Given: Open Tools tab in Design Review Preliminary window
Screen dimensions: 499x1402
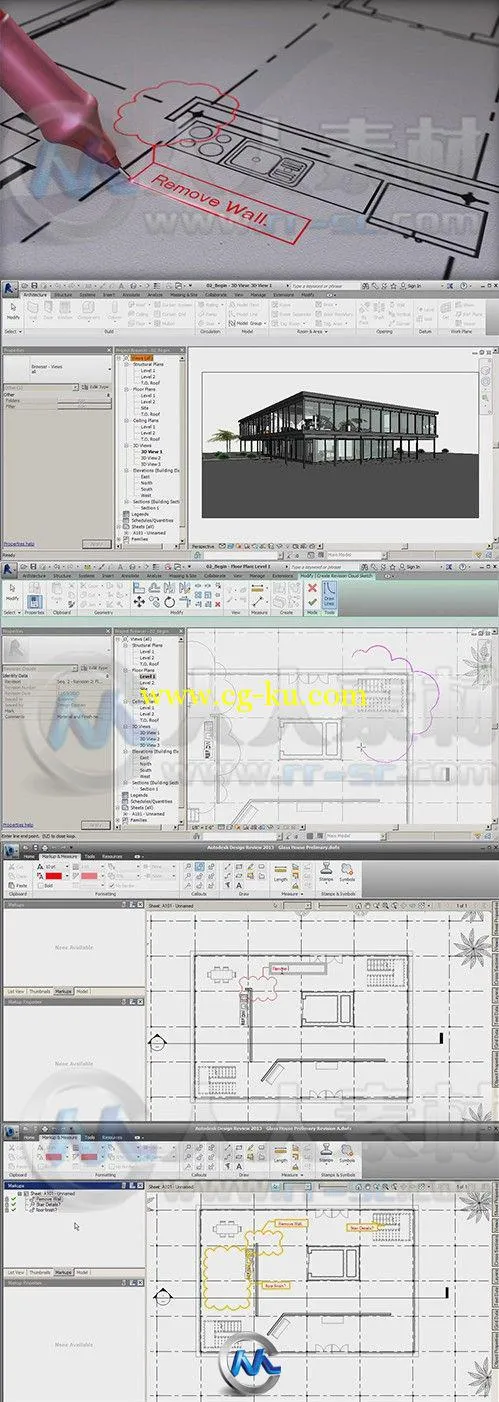Looking at the screenshot, I should click(x=90, y=857).
